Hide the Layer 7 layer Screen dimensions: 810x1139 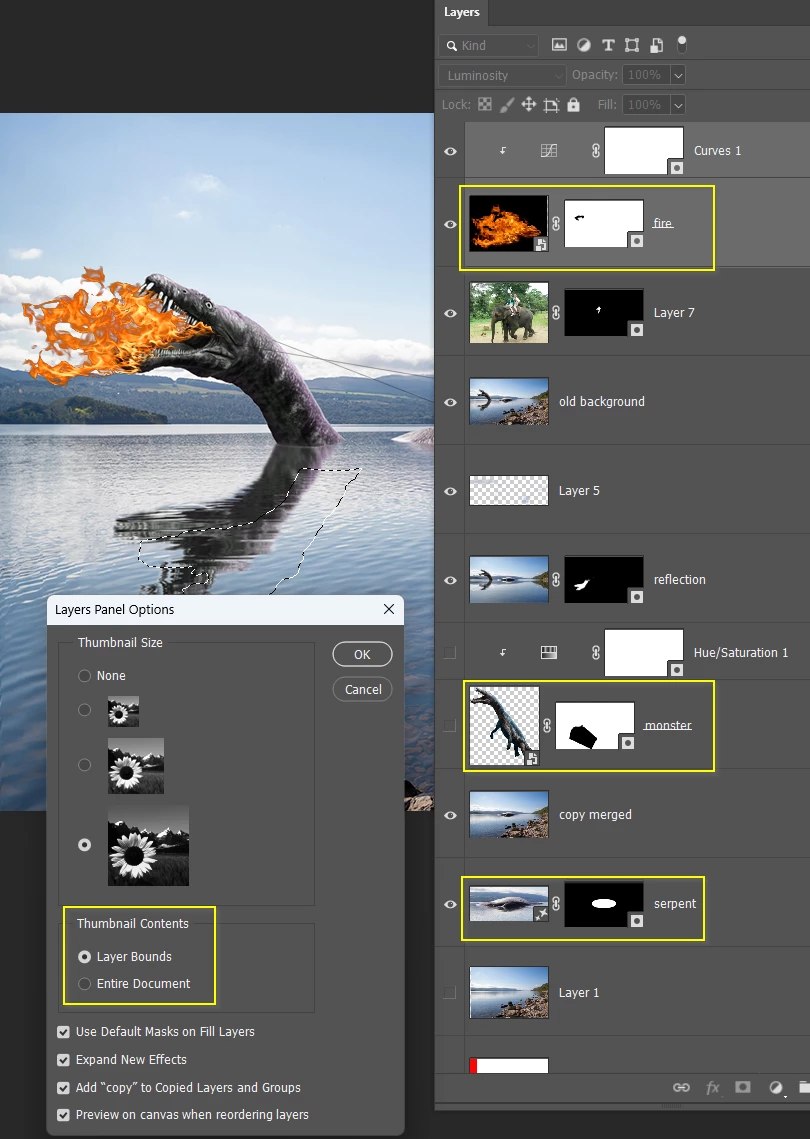450,313
